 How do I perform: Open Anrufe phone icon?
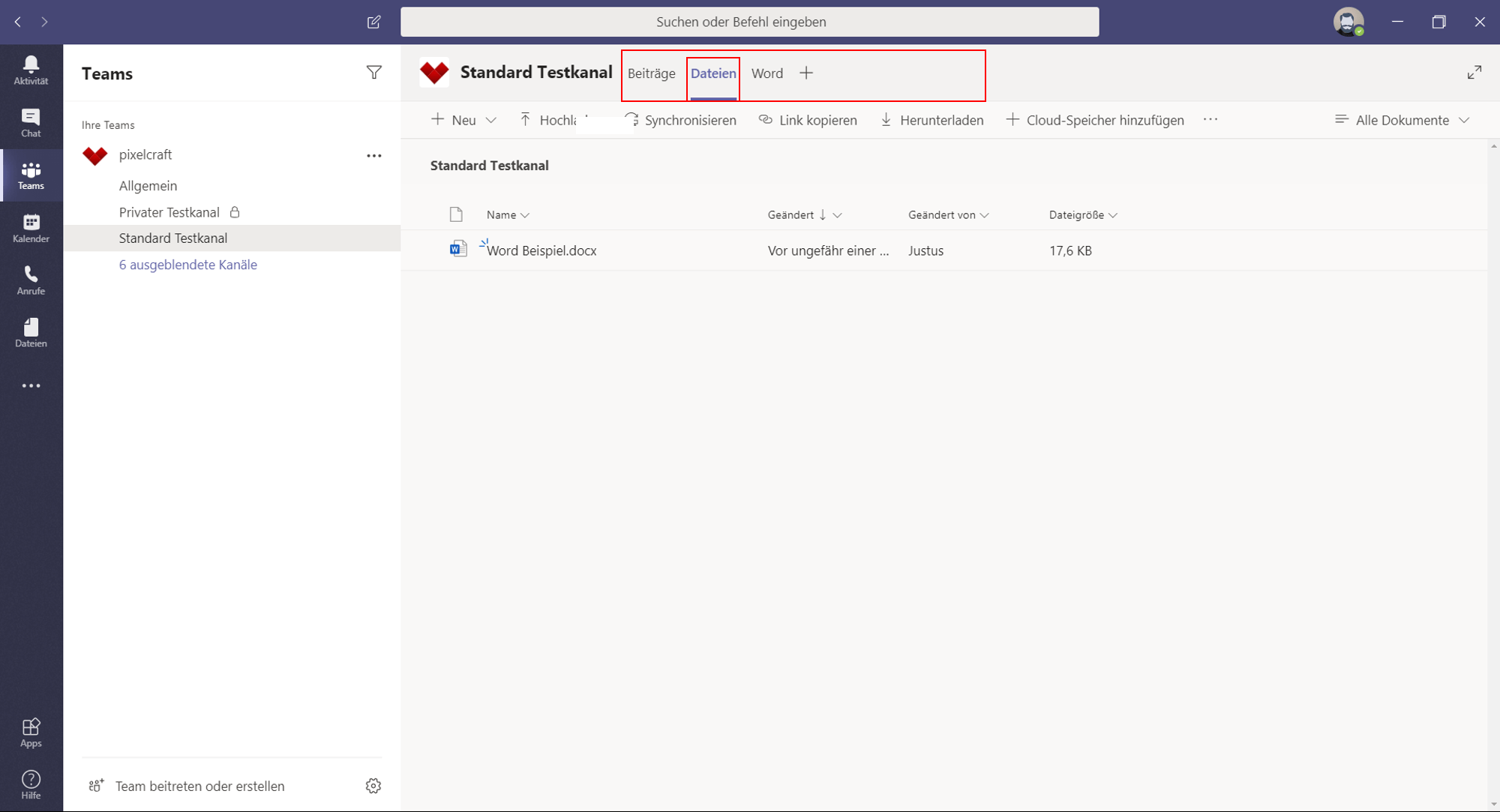(x=31, y=280)
